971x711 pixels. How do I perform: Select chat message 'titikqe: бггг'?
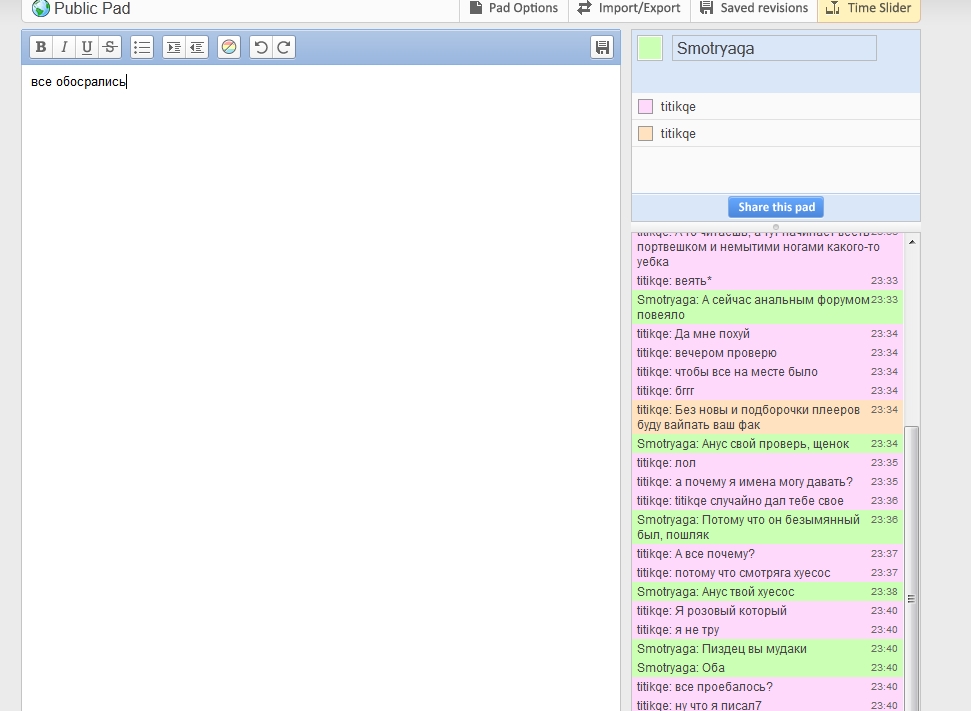pyautogui.click(x=767, y=391)
